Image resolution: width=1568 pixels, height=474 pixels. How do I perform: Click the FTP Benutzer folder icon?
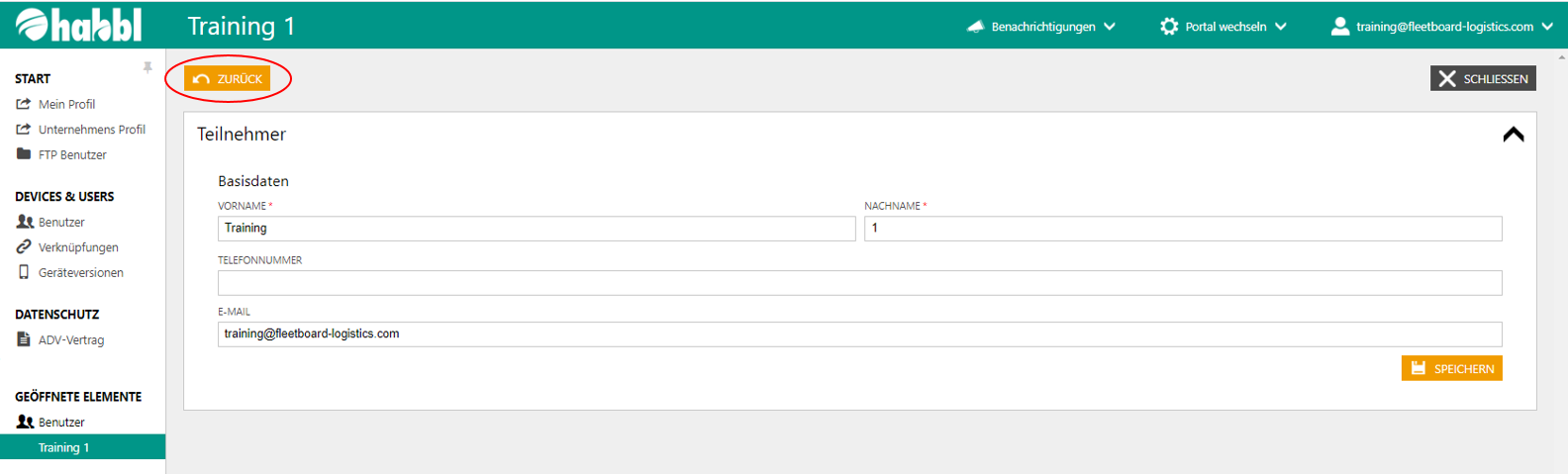click(24, 154)
